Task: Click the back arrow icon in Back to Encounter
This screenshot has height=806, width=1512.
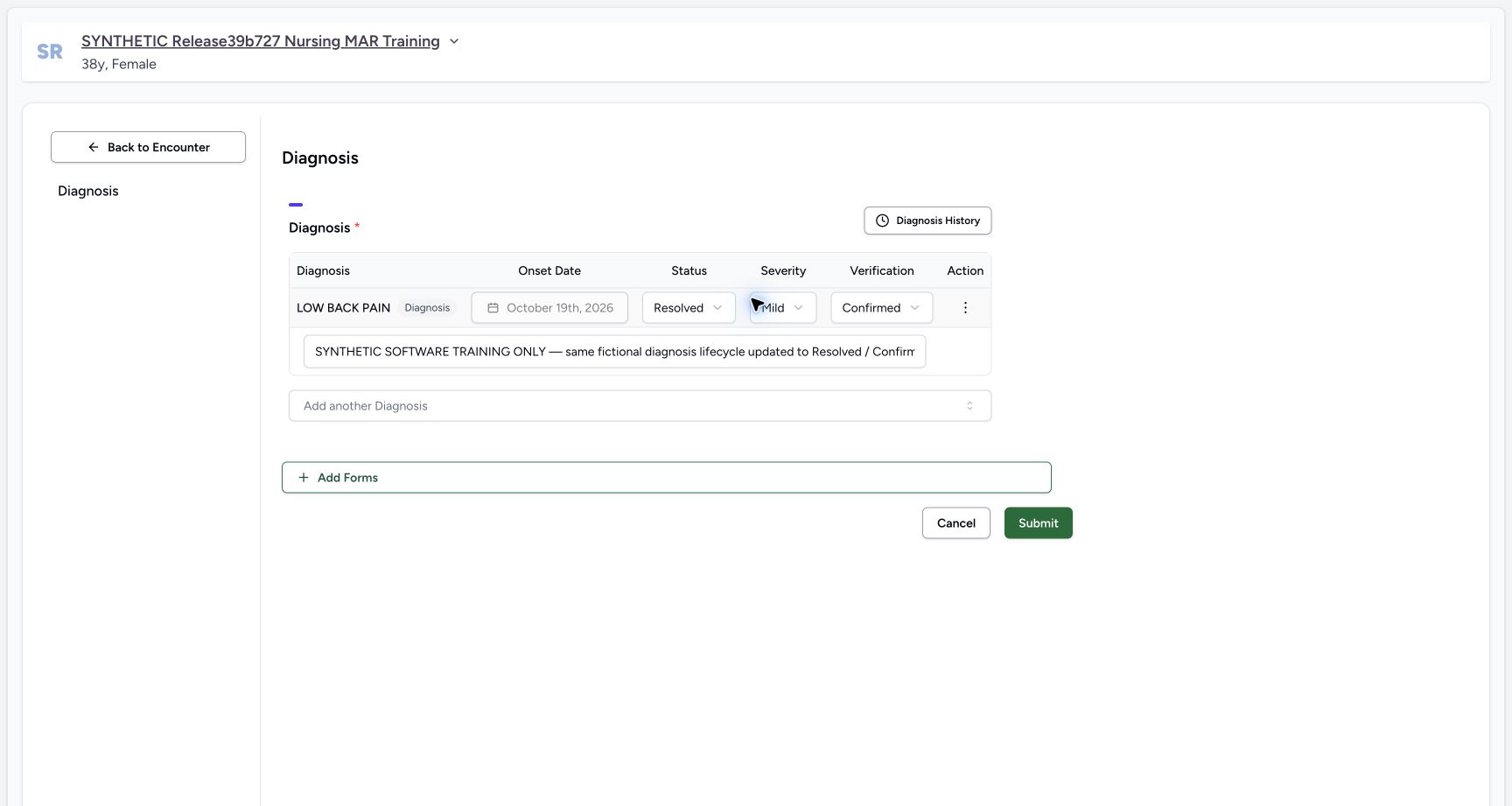Action: pyautogui.click(x=94, y=147)
